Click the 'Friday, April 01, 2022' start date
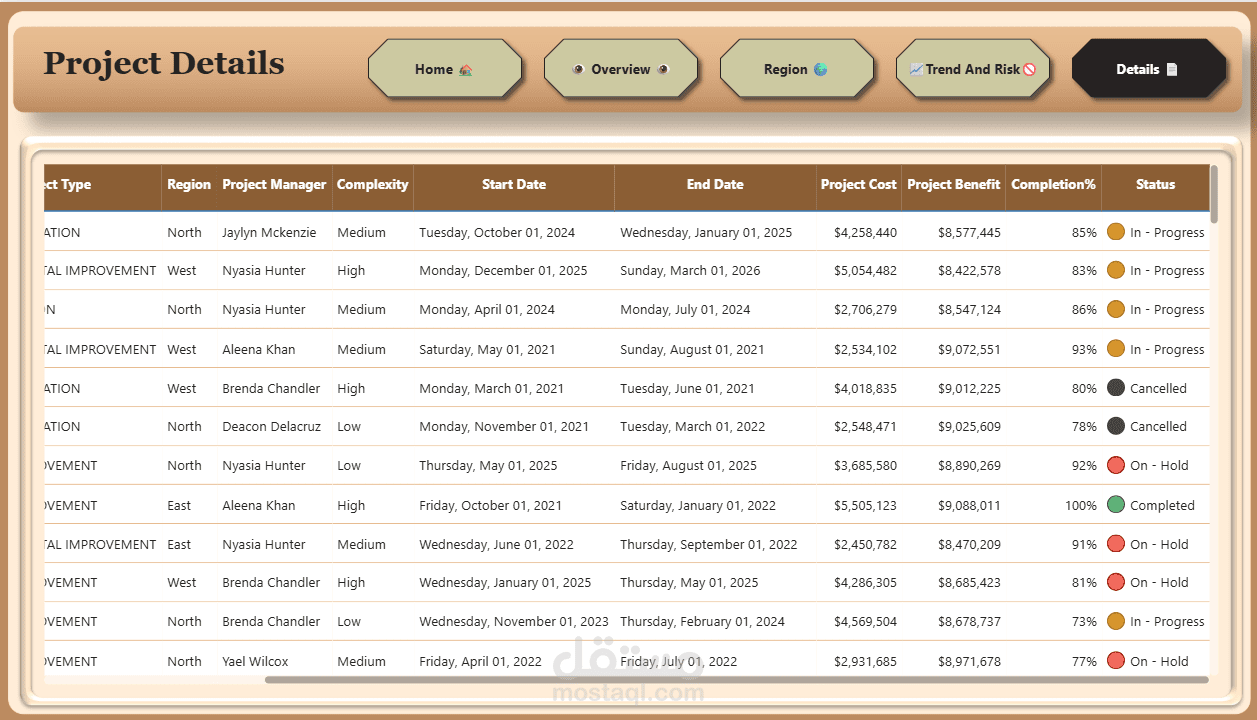 (x=480, y=661)
